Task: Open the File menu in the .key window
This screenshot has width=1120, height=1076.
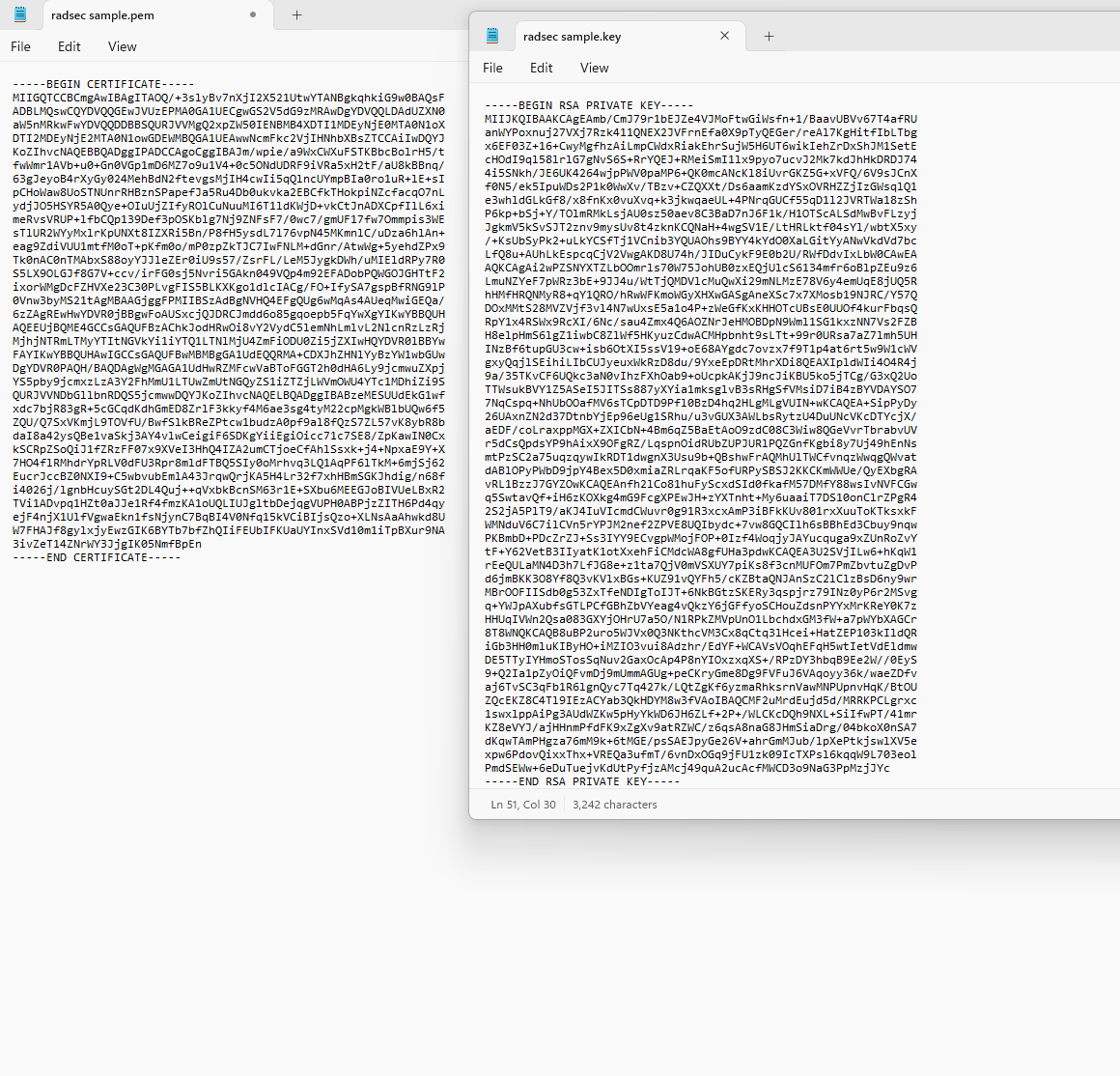Action: pos(492,68)
